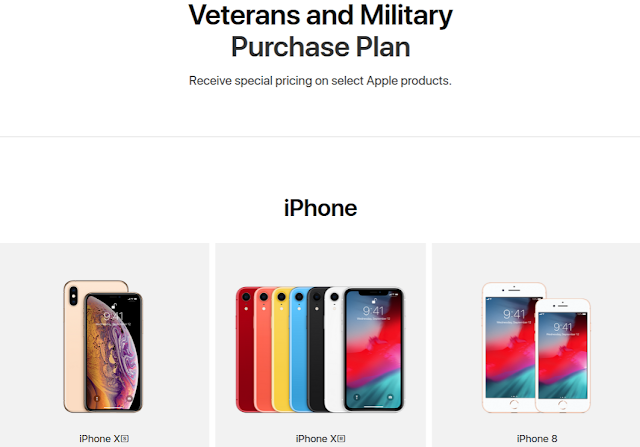This screenshot has width=640, height=447.
Task: Select the white iPhone XR phone back
Action: [x=333, y=349]
